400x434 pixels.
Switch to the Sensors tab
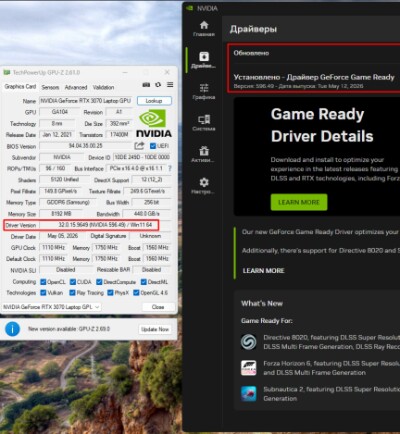[x=50, y=87]
